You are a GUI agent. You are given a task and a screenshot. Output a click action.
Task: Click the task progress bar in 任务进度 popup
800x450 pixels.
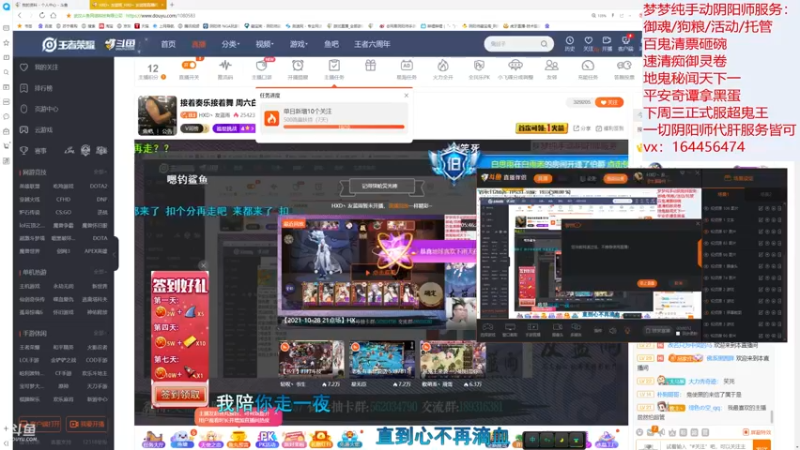click(x=344, y=127)
